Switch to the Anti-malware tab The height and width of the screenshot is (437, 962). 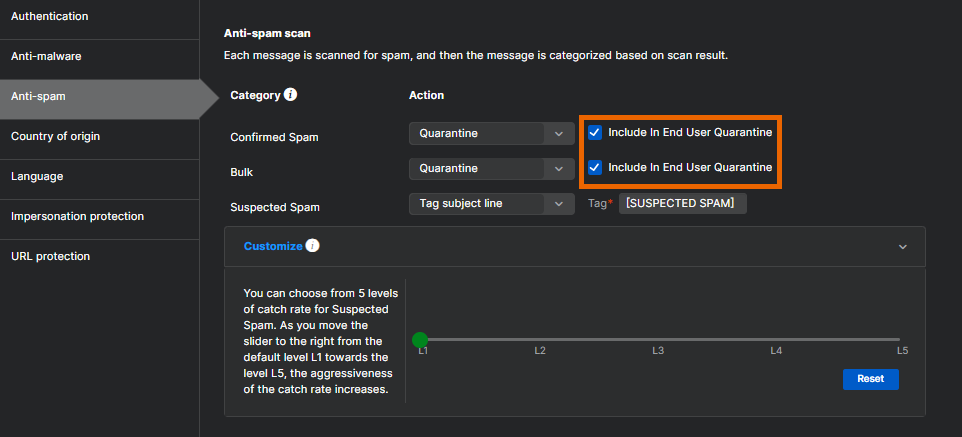tap(46, 57)
